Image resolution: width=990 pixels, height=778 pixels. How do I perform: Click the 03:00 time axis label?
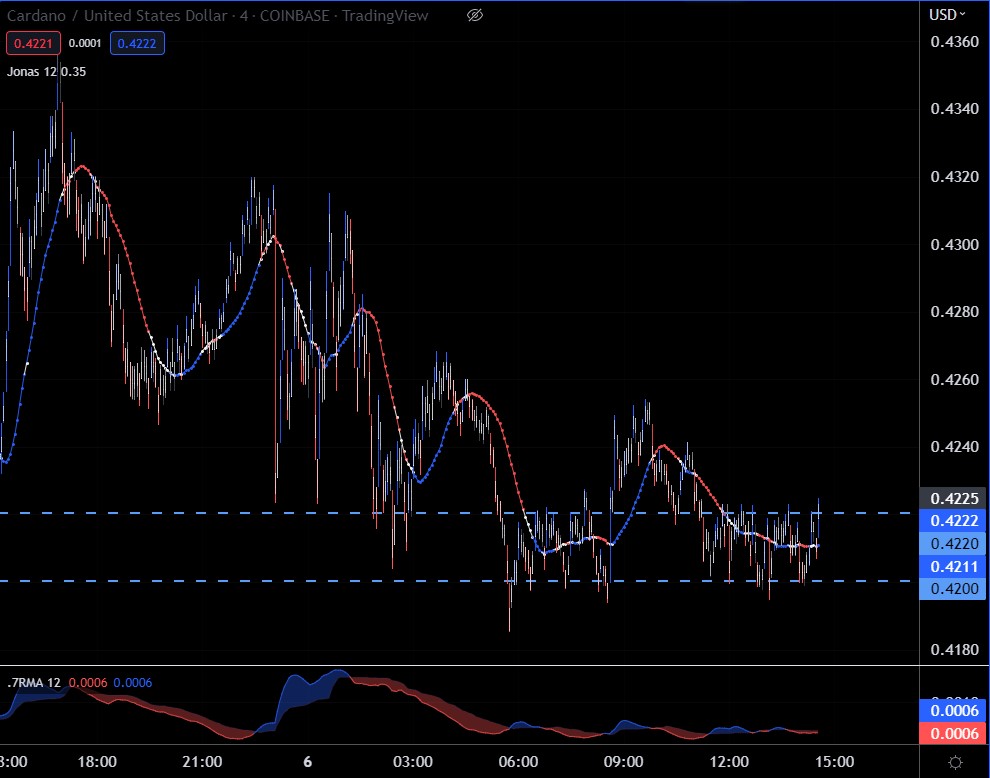click(412, 762)
